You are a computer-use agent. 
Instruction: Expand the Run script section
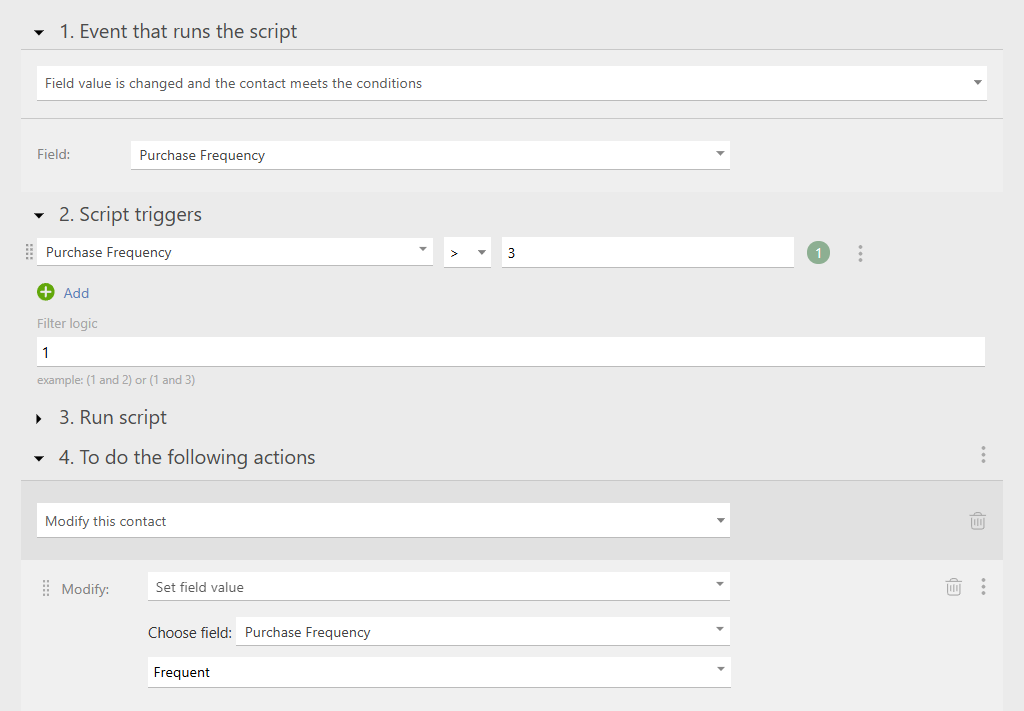(x=39, y=419)
